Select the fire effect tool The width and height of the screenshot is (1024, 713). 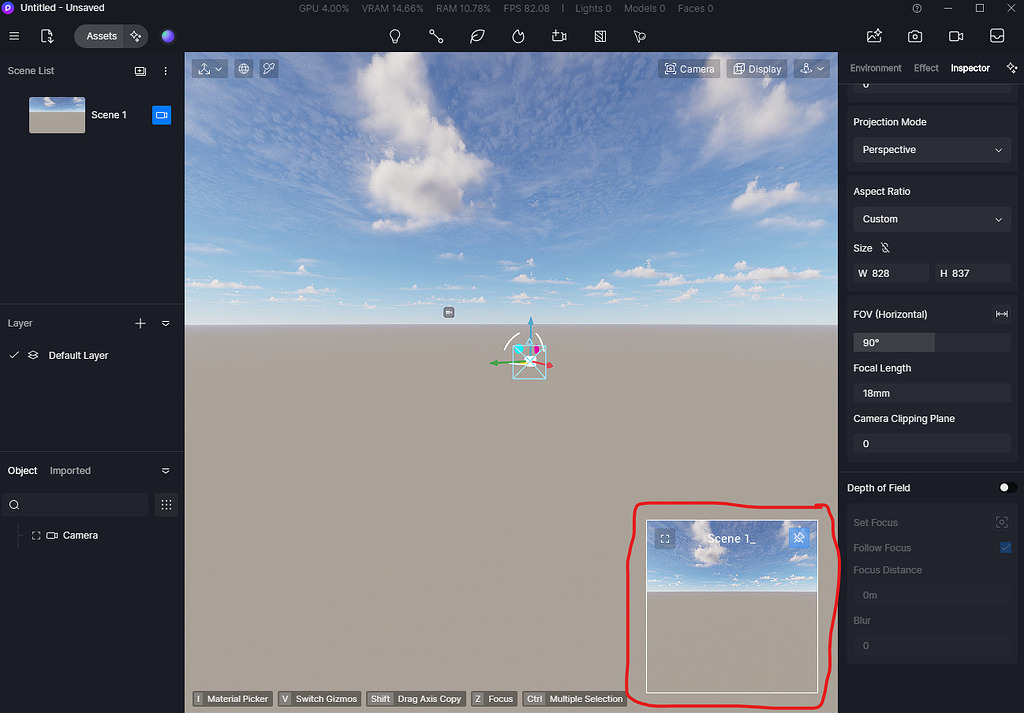coord(519,36)
